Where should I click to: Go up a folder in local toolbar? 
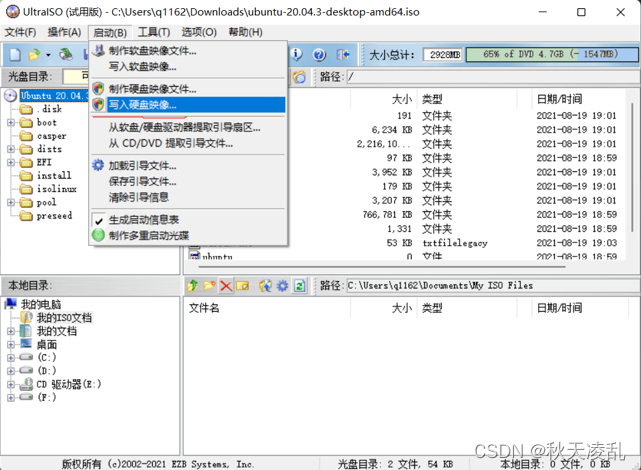pyautogui.click(x=192, y=286)
